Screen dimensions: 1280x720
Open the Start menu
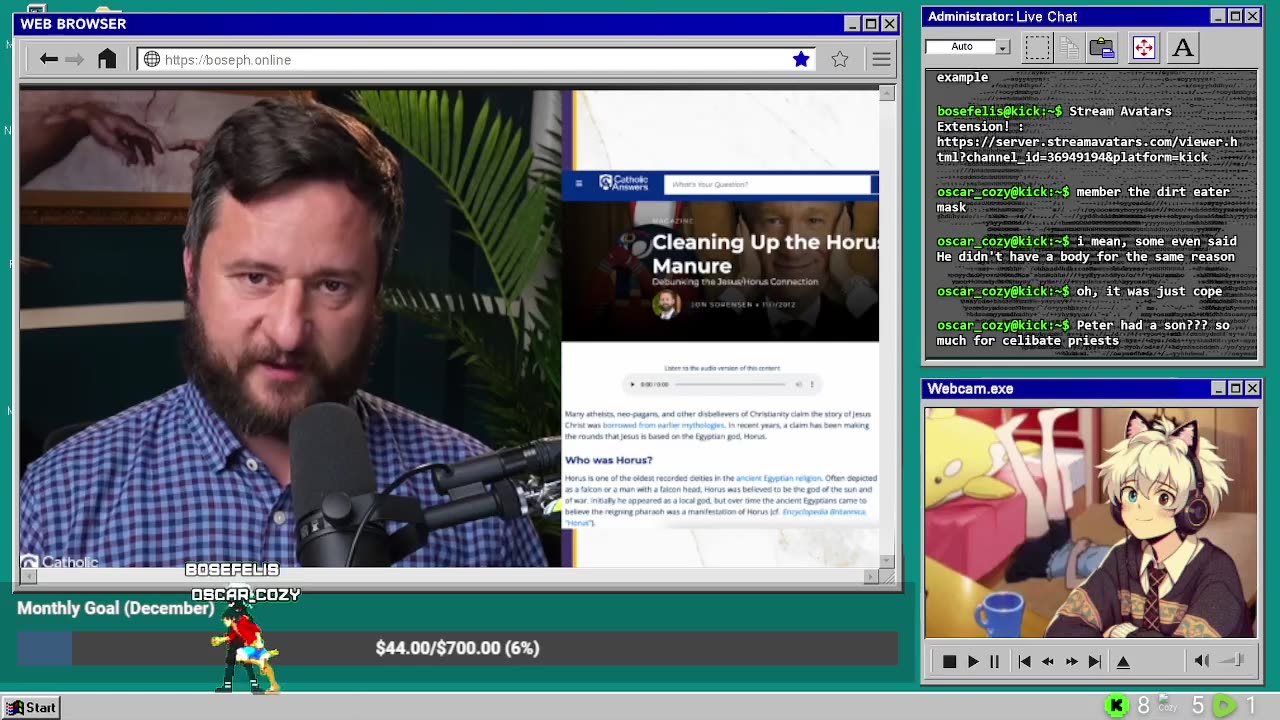click(31, 707)
